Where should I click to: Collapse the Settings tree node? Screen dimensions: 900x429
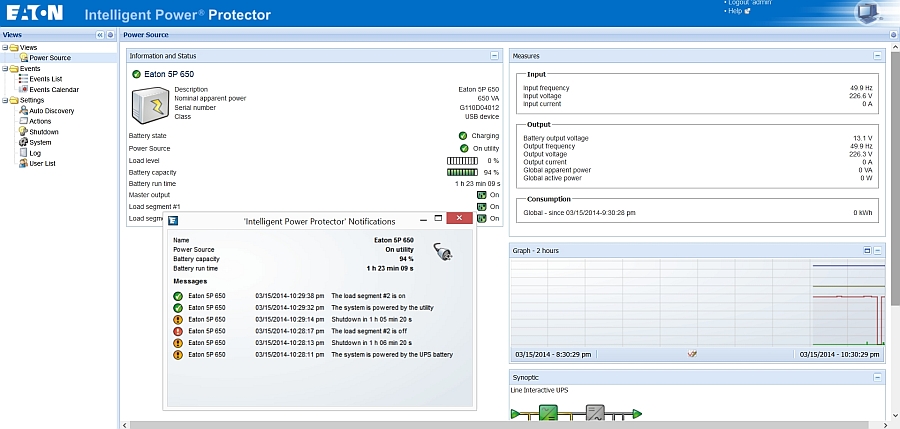click(x=5, y=100)
